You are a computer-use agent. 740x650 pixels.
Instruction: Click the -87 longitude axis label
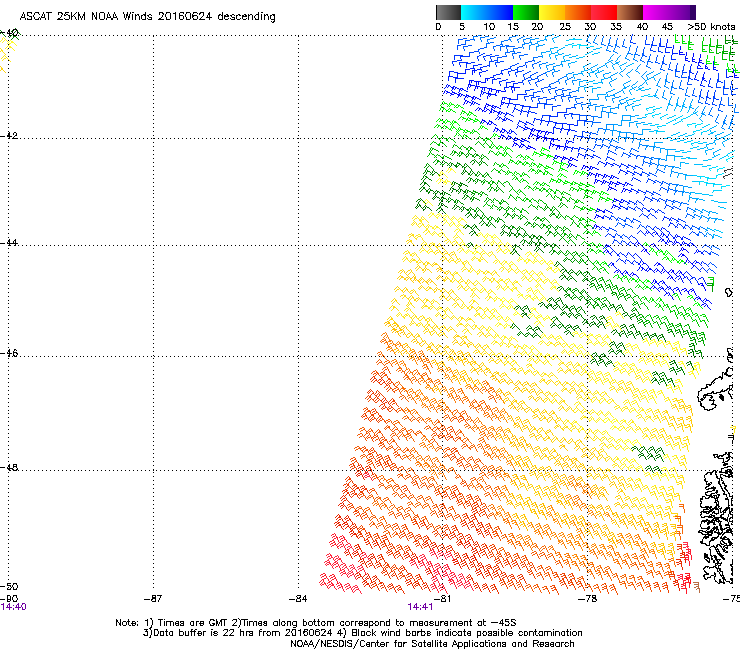[x=153, y=599]
